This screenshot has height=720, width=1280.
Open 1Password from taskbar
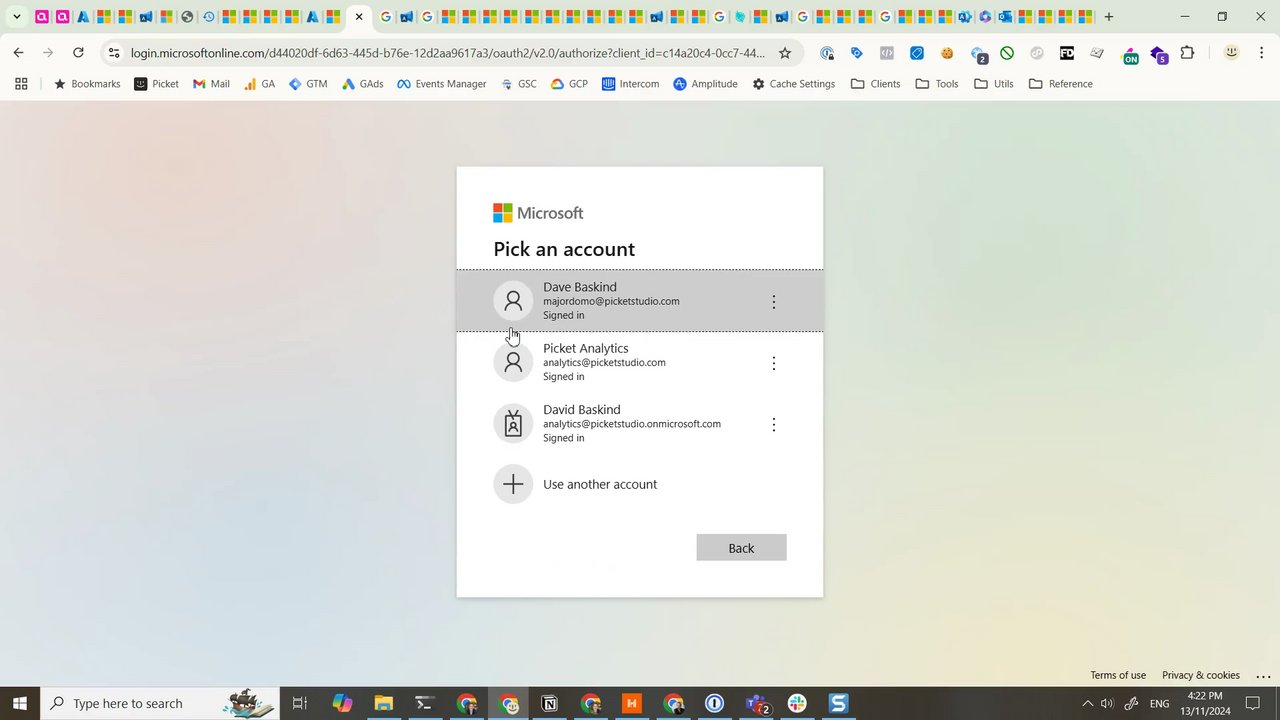(x=714, y=703)
